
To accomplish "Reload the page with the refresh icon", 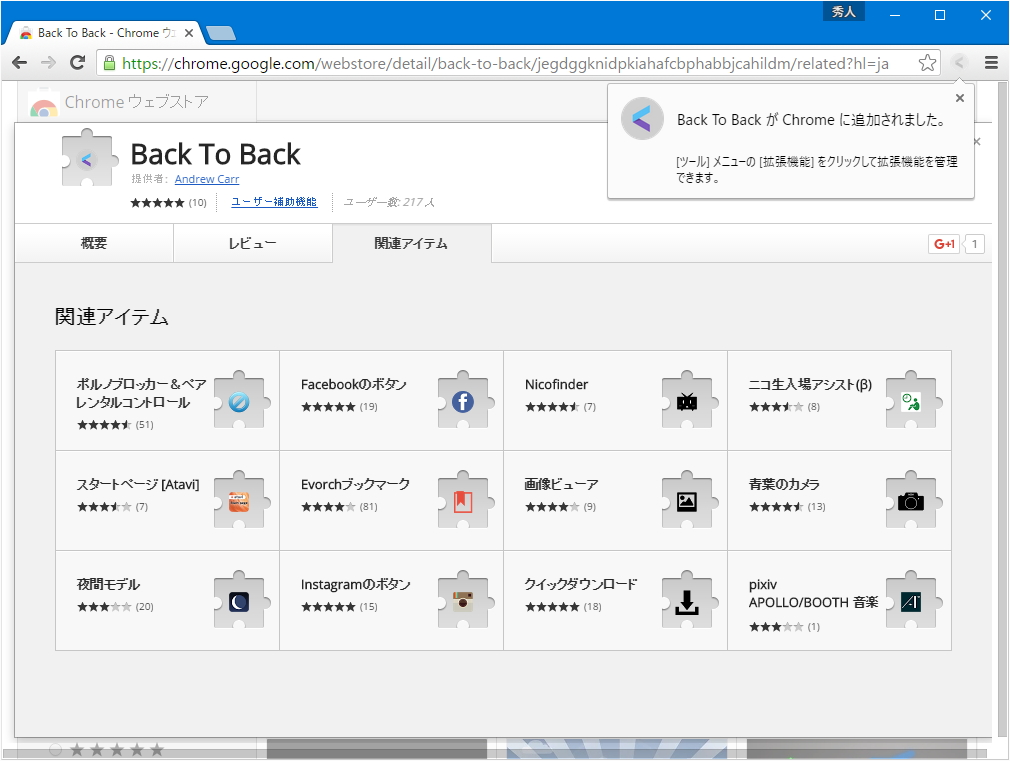I will tap(78, 62).
